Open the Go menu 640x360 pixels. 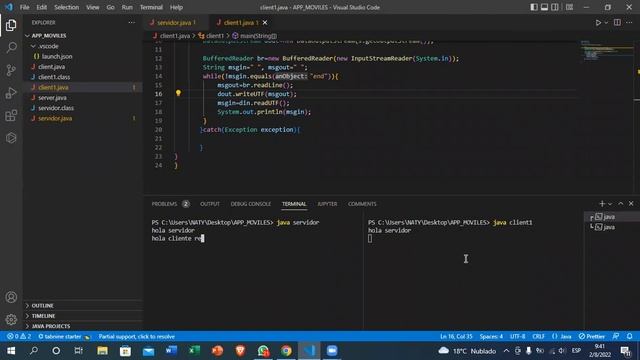(x=110, y=7)
